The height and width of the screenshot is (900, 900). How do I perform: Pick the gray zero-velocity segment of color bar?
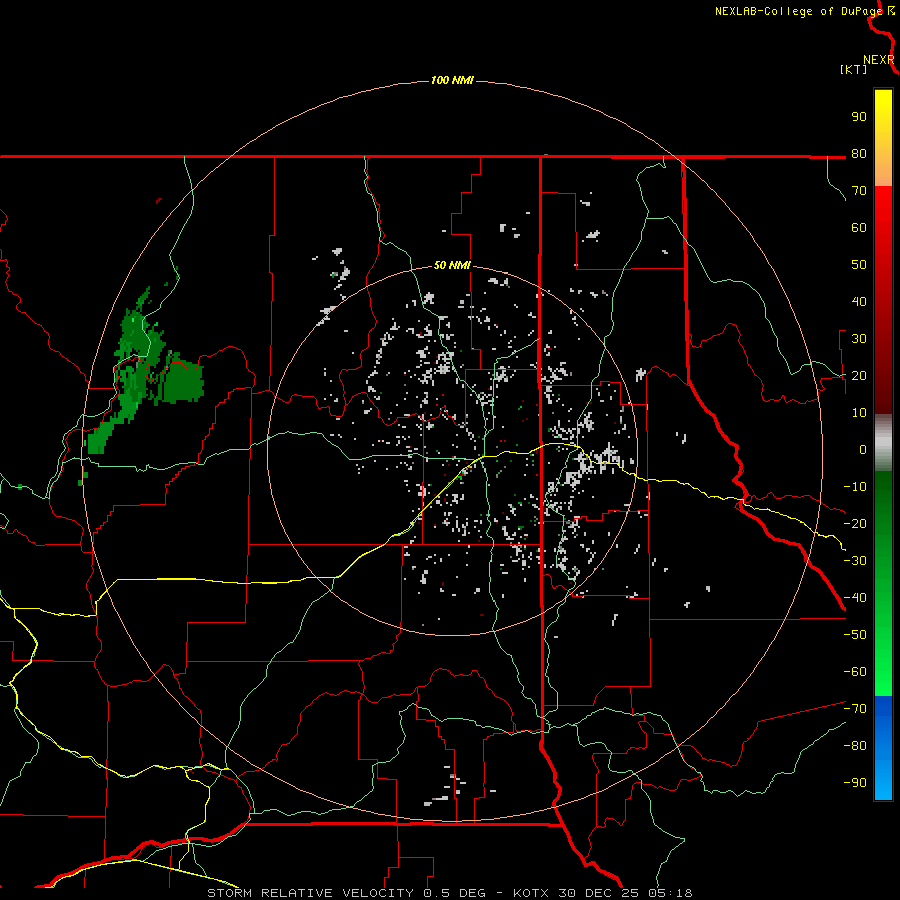[883, 443]
